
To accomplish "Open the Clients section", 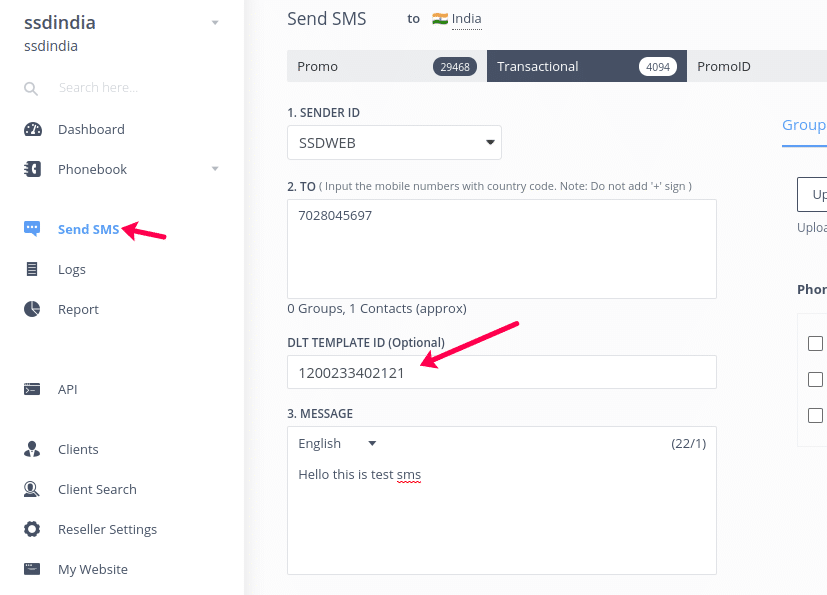I will click(78, 449).
